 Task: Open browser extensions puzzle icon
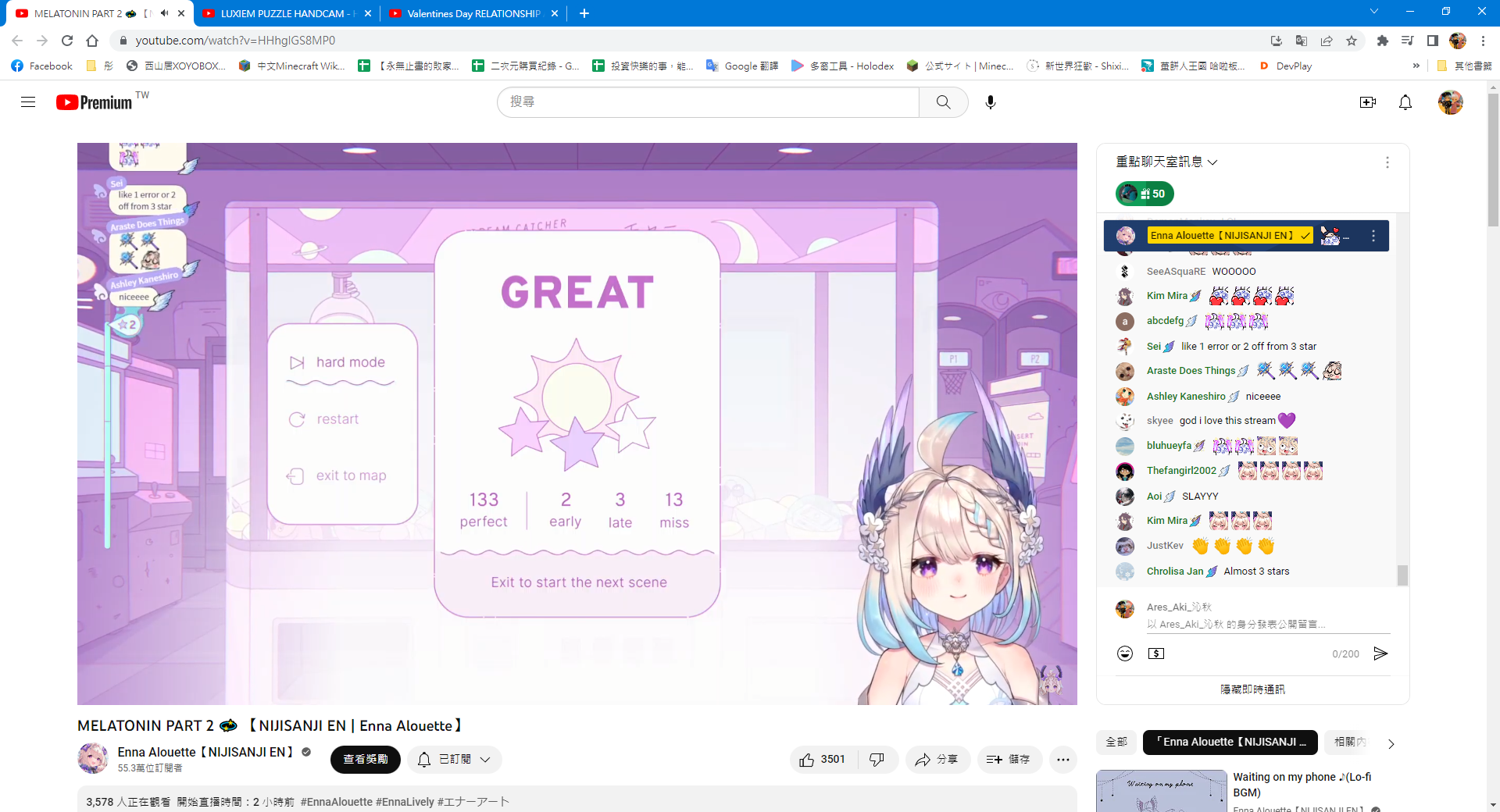1383,41
